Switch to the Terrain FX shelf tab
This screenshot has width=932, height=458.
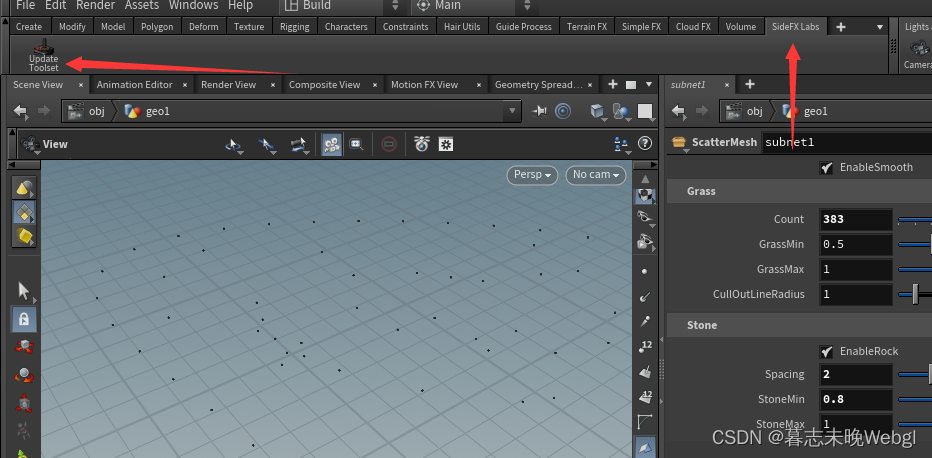[x=587, y=27]
